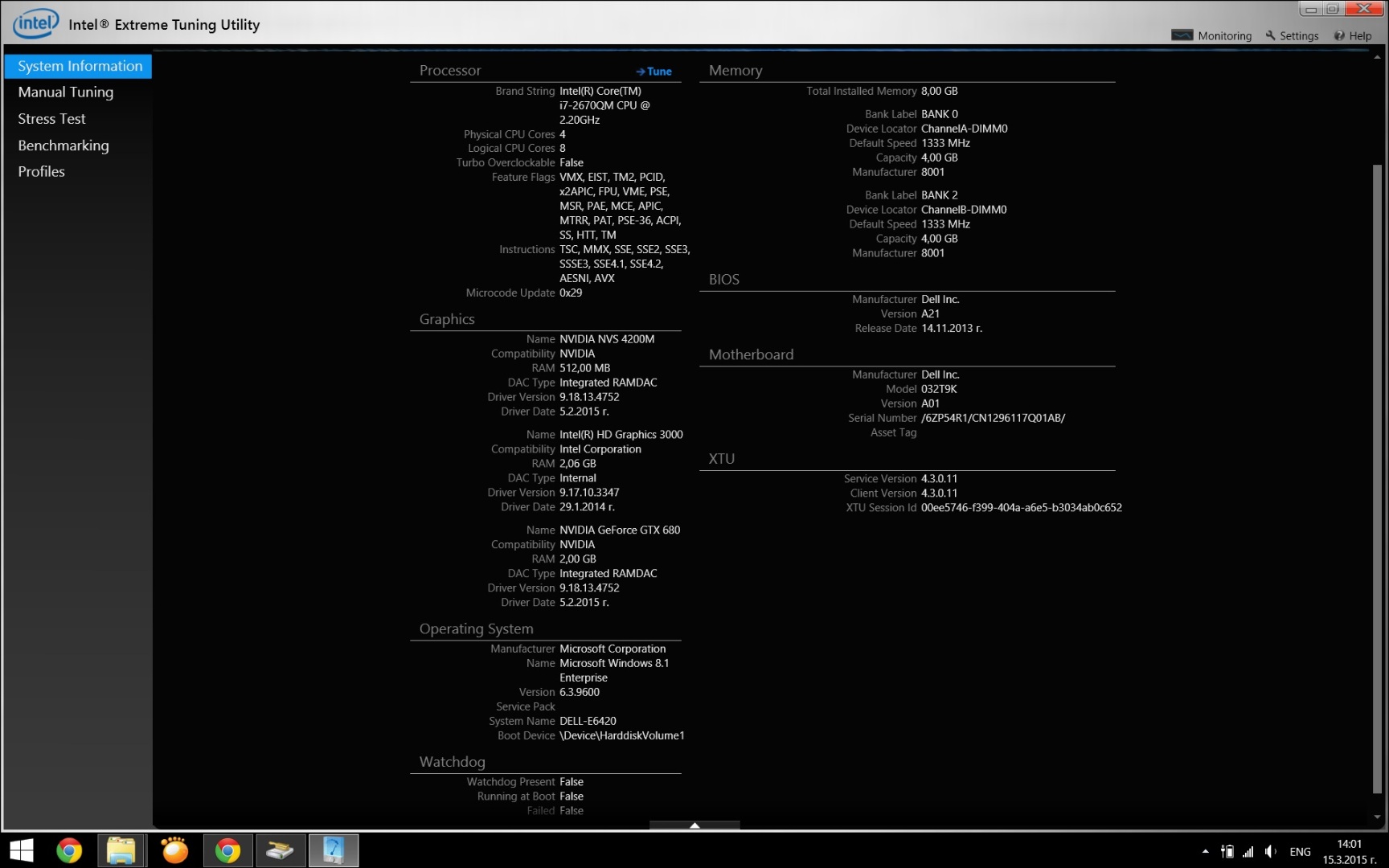Switch to the second Chrome taskbar window
Screen dimensions: 1389x868
(227, 850)
